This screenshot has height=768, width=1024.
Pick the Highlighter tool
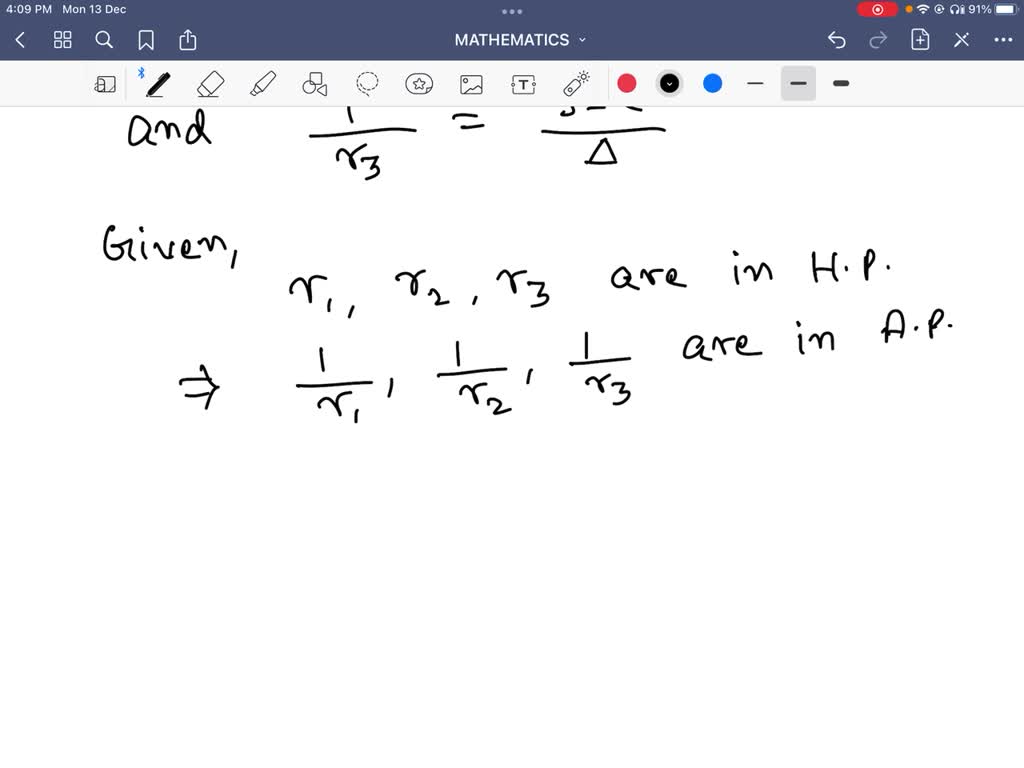point(262,83)
